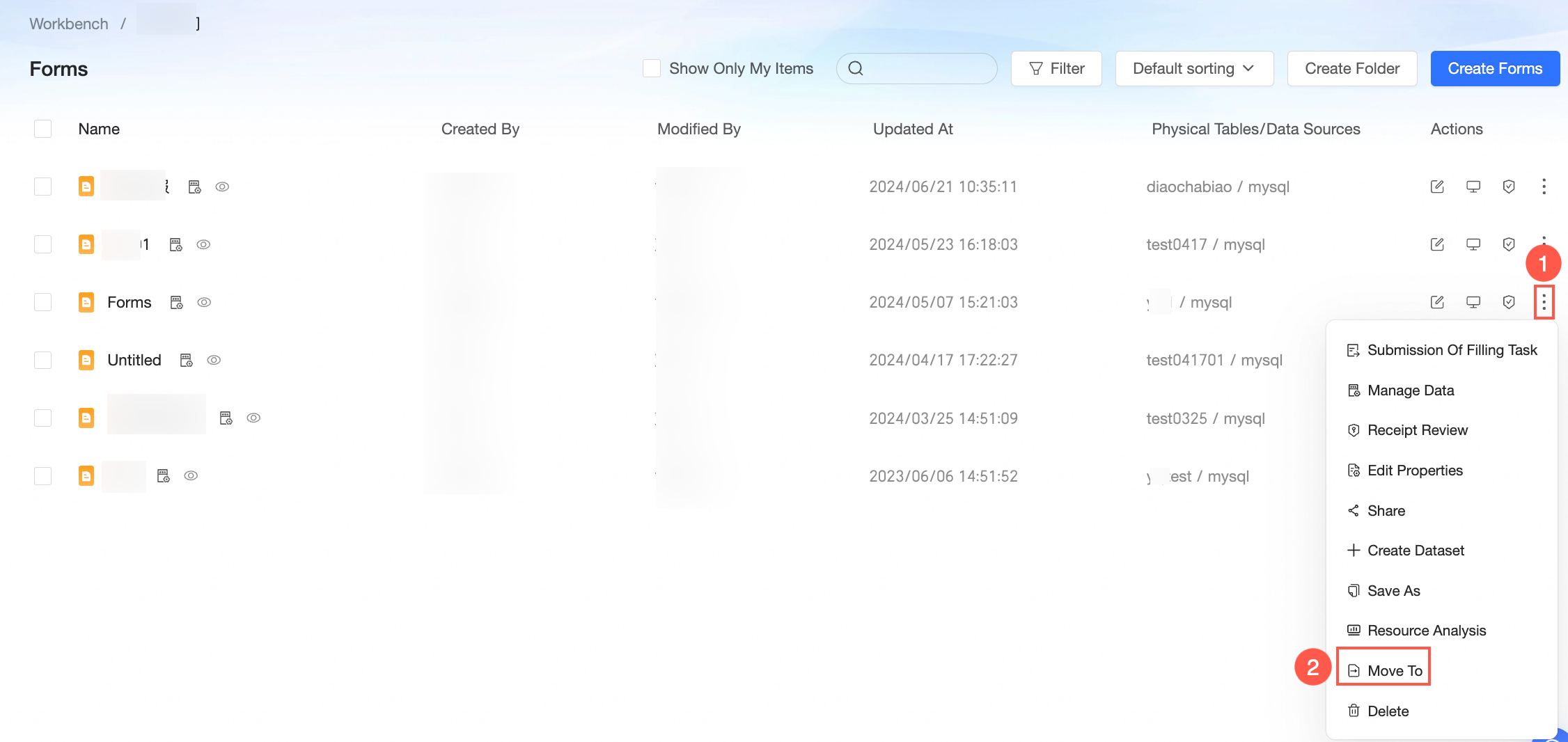
Task: Choose Submission Of Filling Task from the menu
Action: coord(1442,350)
